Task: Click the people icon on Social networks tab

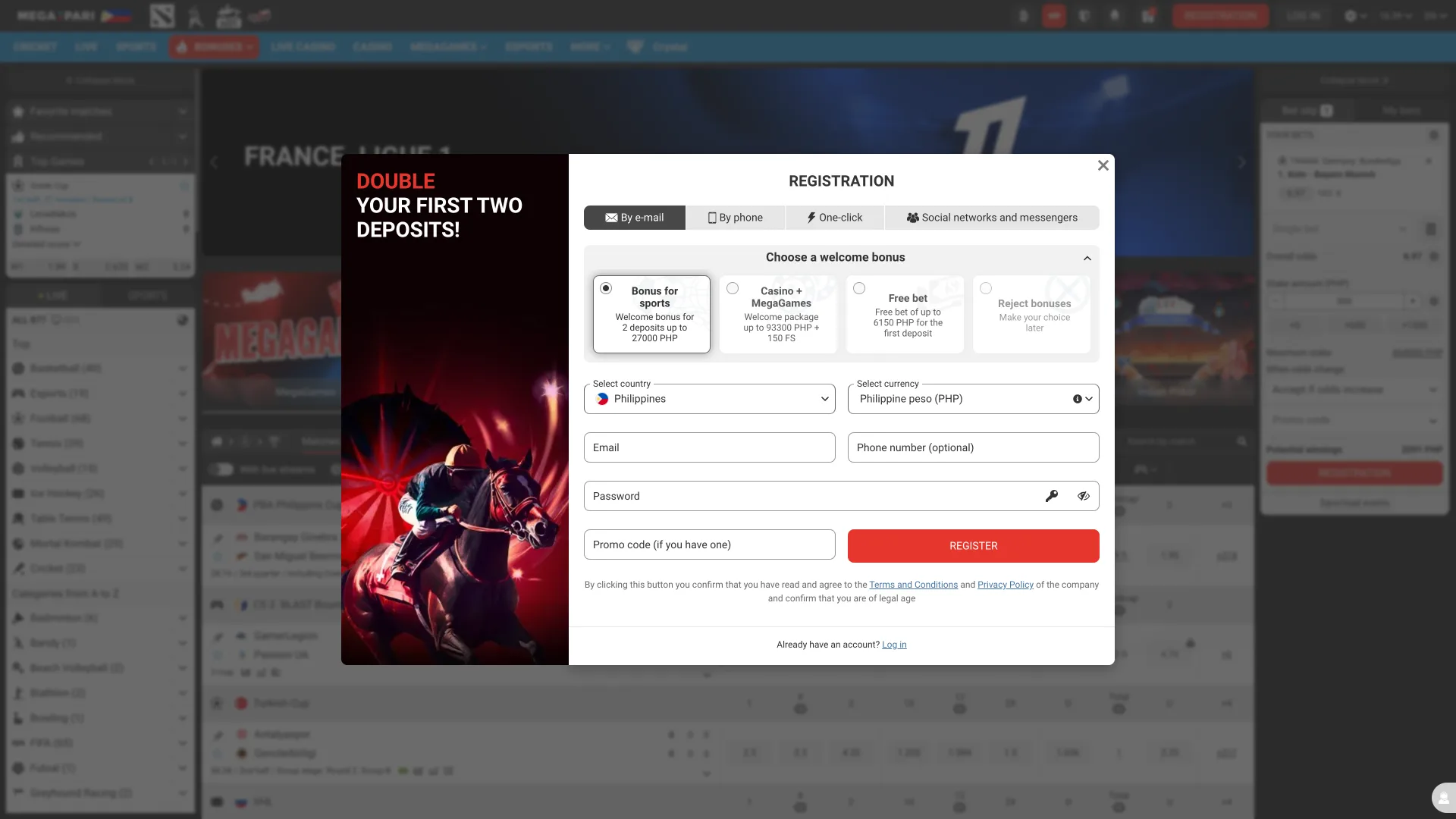Action: 912,218
